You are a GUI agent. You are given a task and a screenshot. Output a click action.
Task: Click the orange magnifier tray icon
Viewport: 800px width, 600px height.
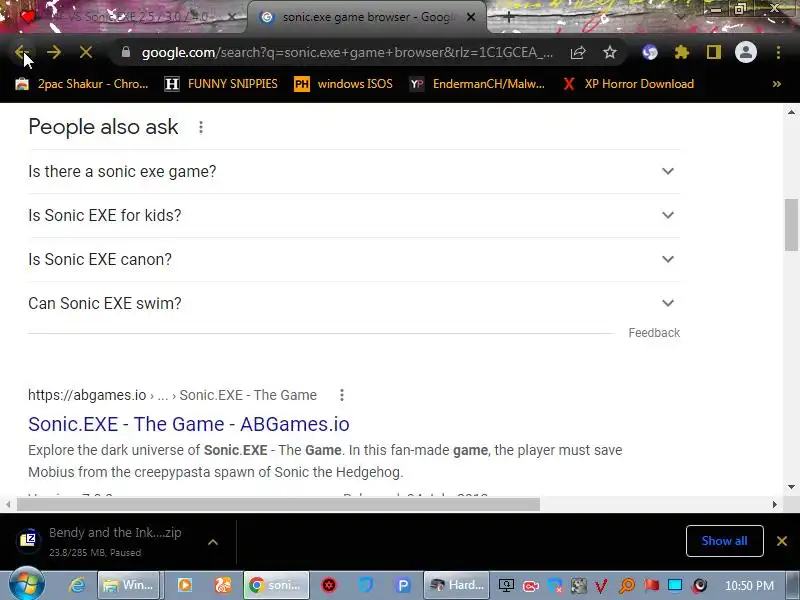pos(627,586)
